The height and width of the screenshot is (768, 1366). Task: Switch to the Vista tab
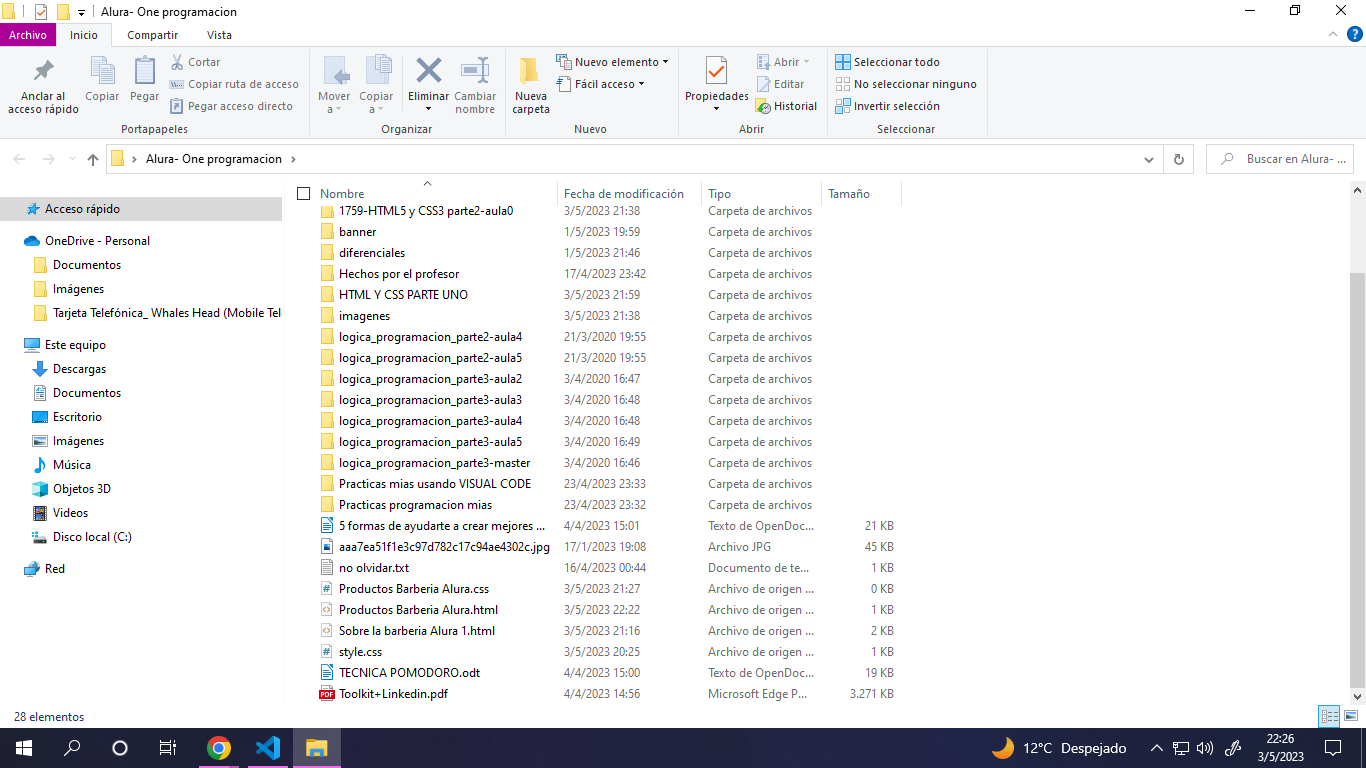pos(219,35)
